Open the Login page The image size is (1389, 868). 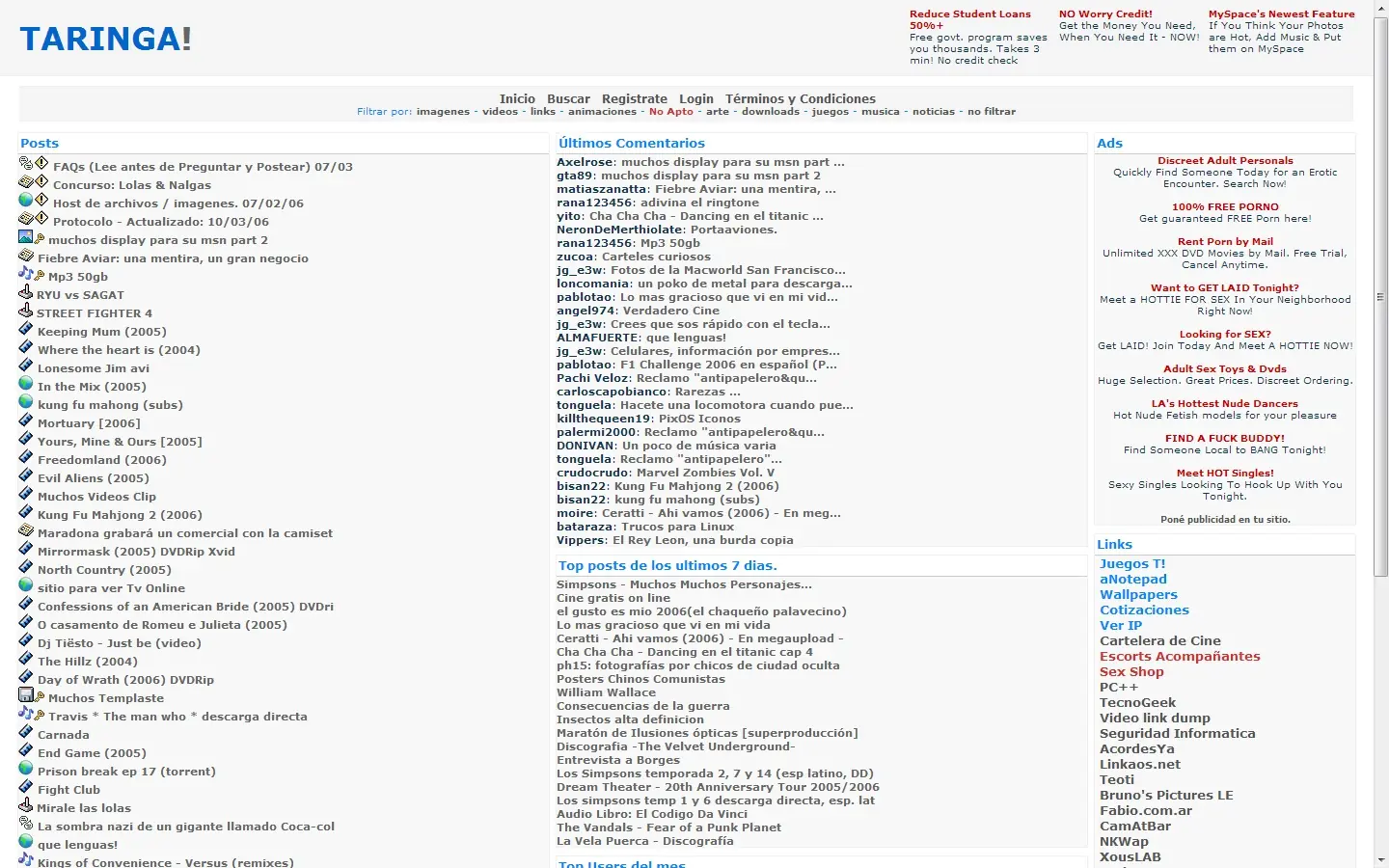coord(696,98)
